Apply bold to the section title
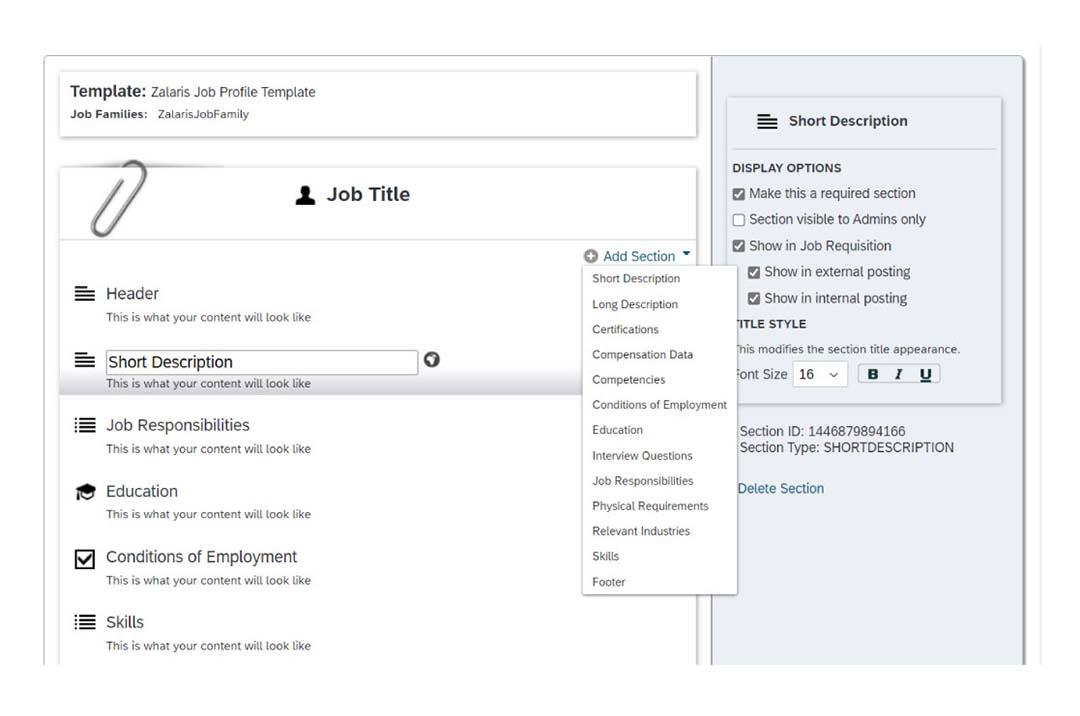This screenshot has width=1080, height=716. (873, 373)
